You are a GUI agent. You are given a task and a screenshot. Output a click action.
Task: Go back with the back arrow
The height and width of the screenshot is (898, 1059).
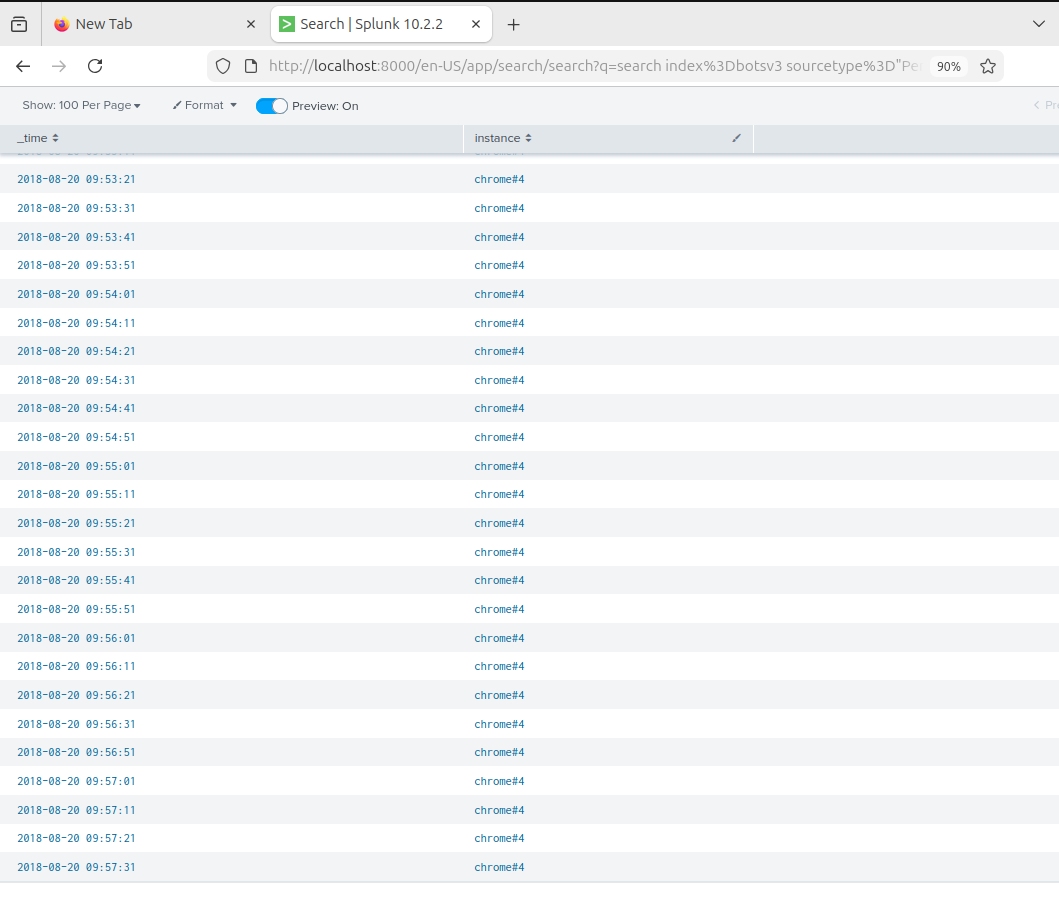23,66
